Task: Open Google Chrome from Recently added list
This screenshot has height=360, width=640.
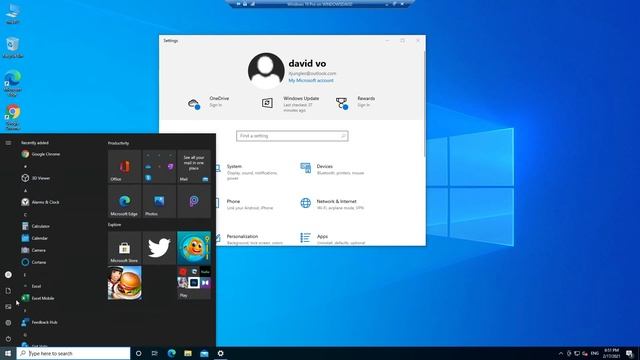Action: pyautogui.click(x=41, y=154)
